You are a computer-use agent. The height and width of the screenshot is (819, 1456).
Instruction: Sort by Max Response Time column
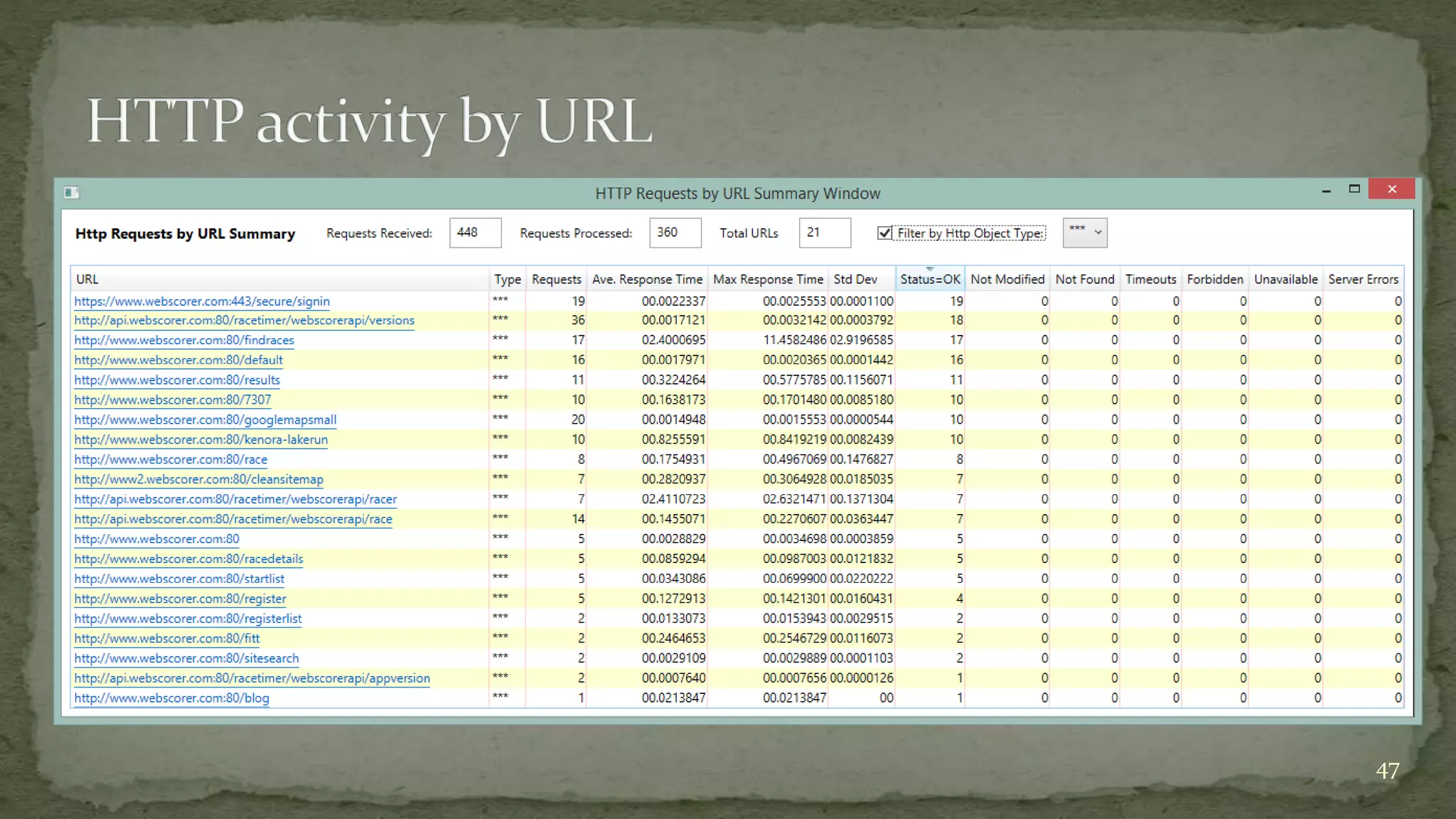pos(768,279)
